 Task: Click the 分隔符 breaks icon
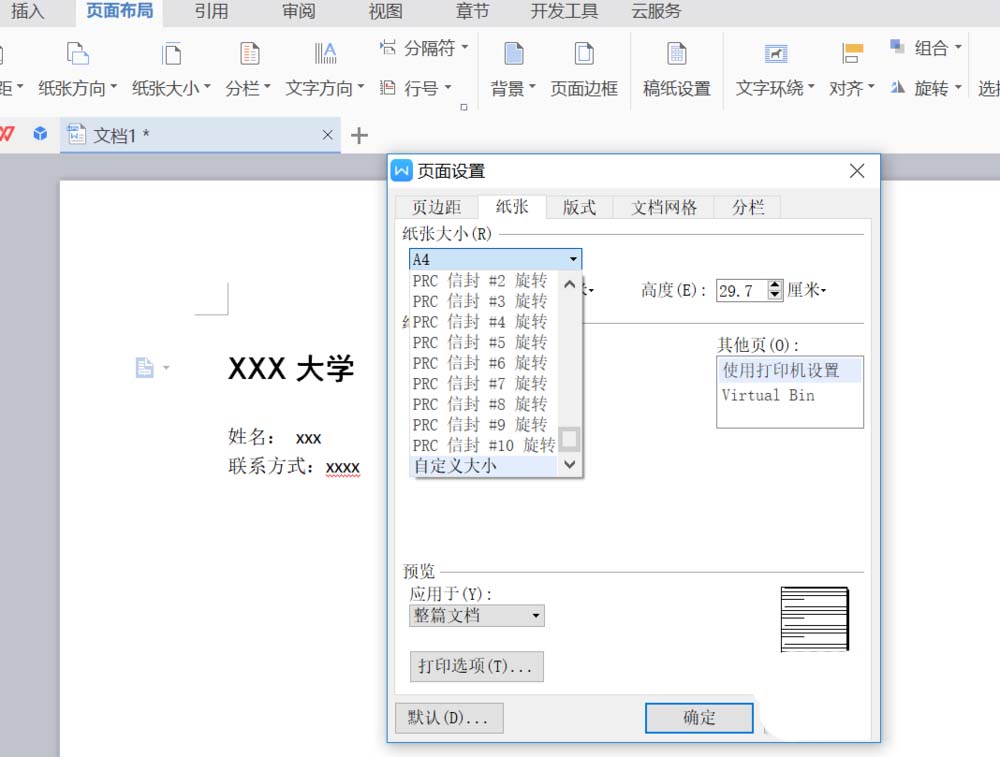388,47
